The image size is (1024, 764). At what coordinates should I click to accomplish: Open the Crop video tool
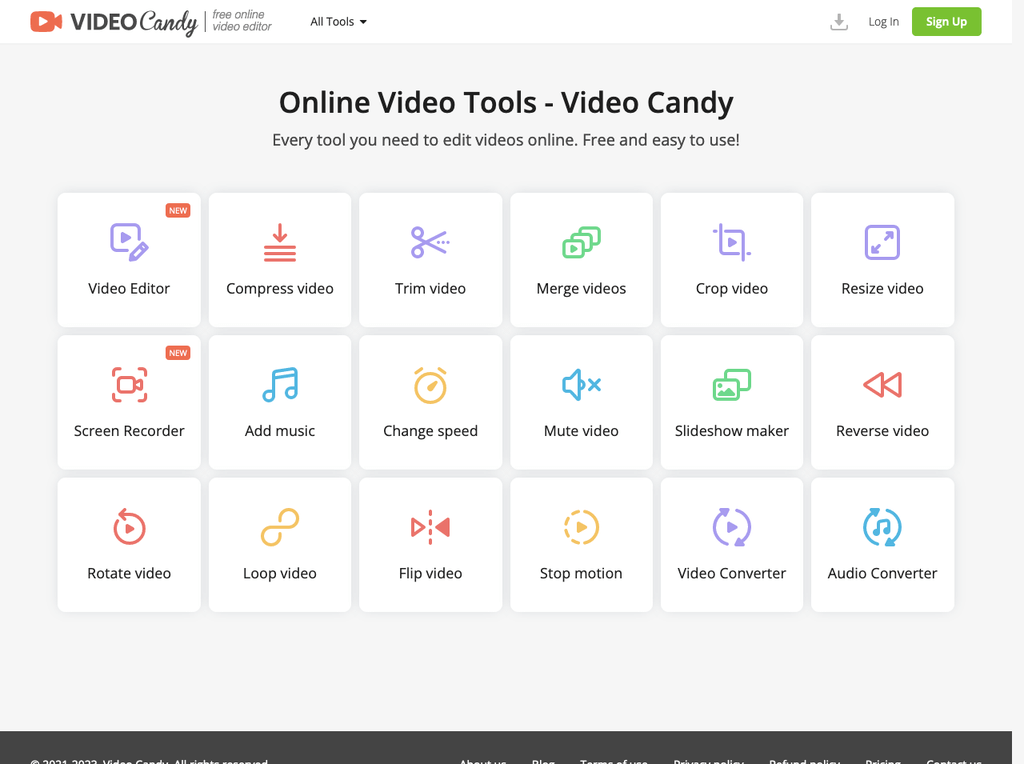tap(731, 260)
